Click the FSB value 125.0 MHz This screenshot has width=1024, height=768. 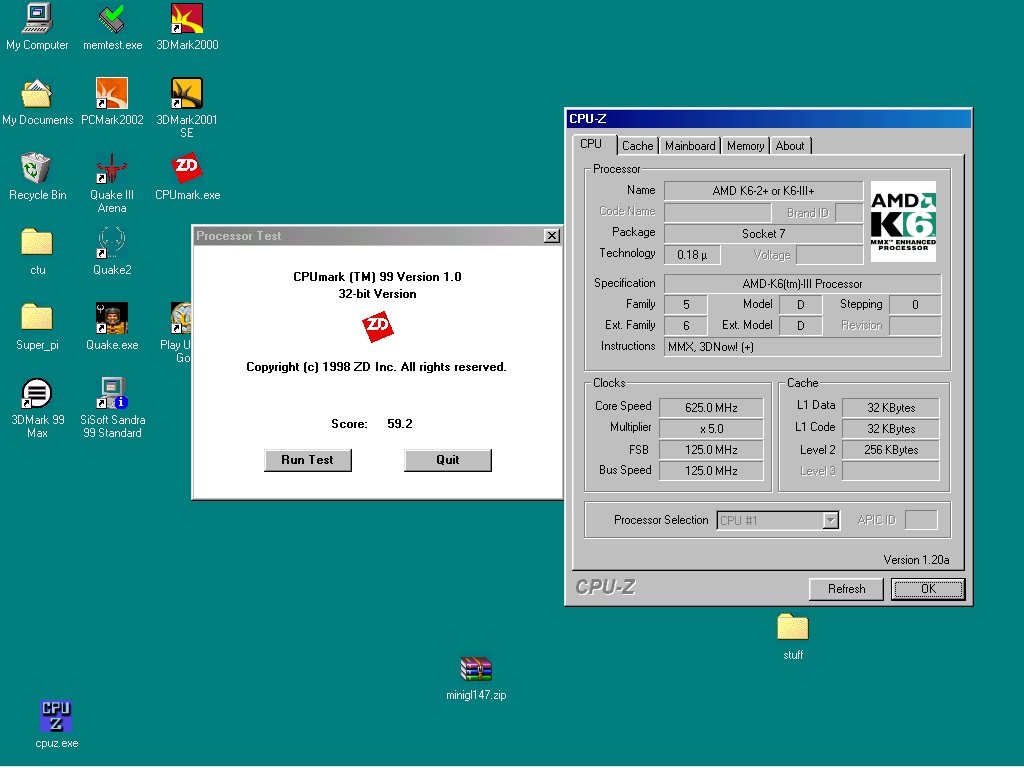pos(711,449)
